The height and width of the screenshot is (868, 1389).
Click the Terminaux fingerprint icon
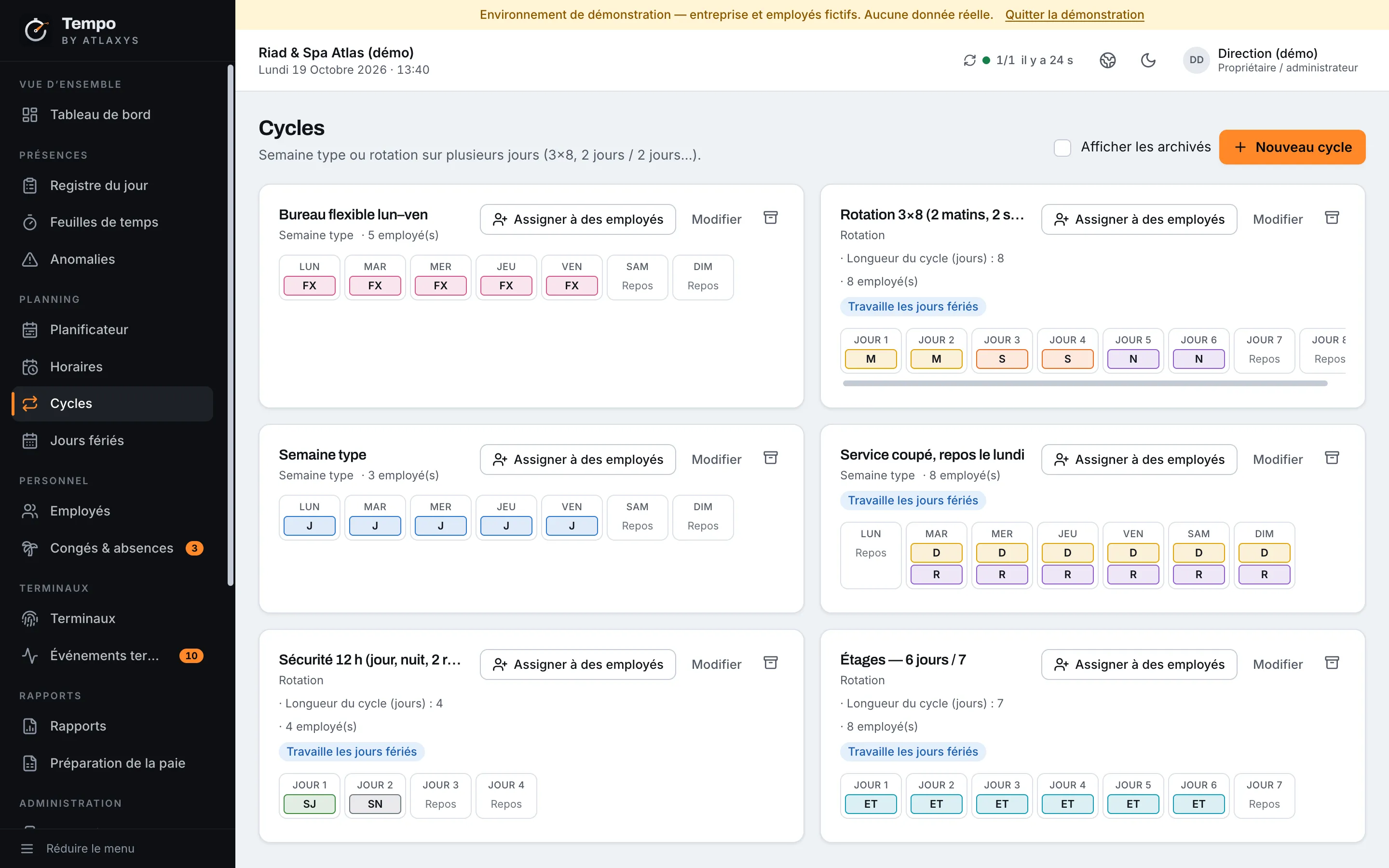[30, 619]
